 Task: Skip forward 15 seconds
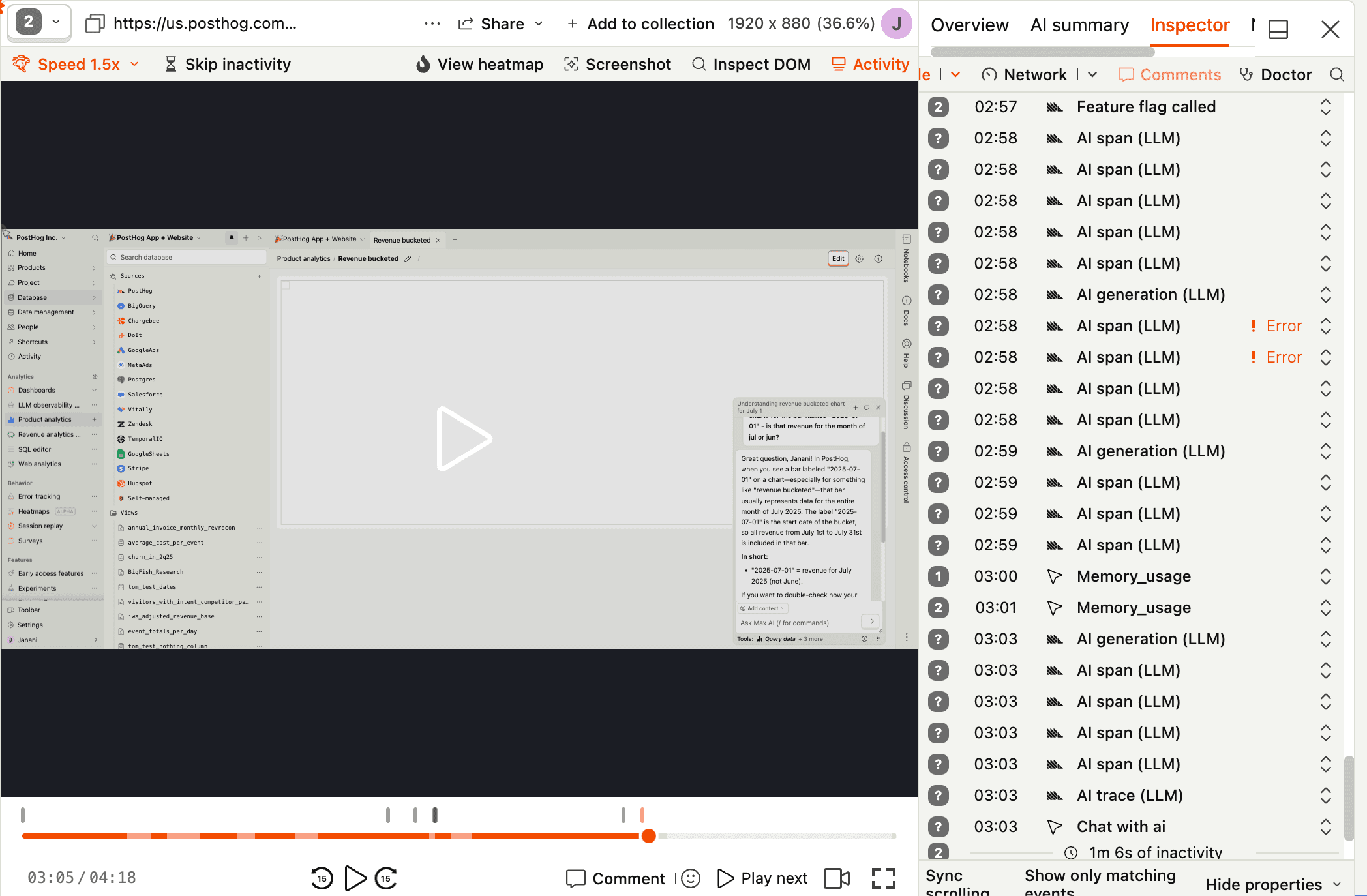point(386,878)
